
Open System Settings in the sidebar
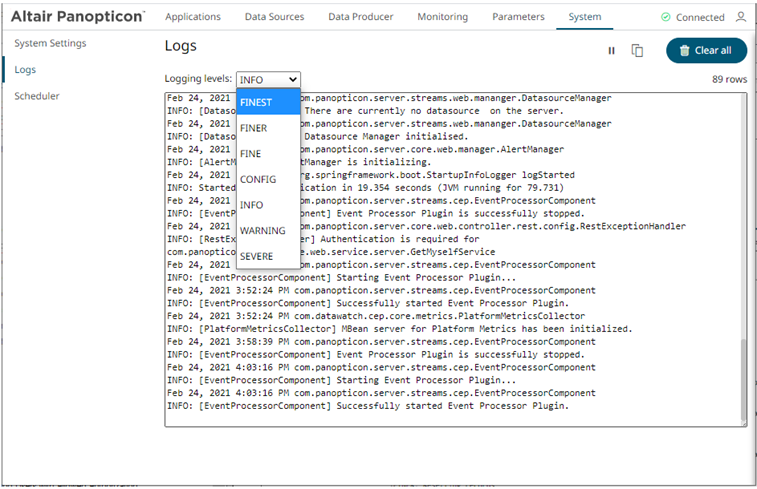tap(50, 43)
